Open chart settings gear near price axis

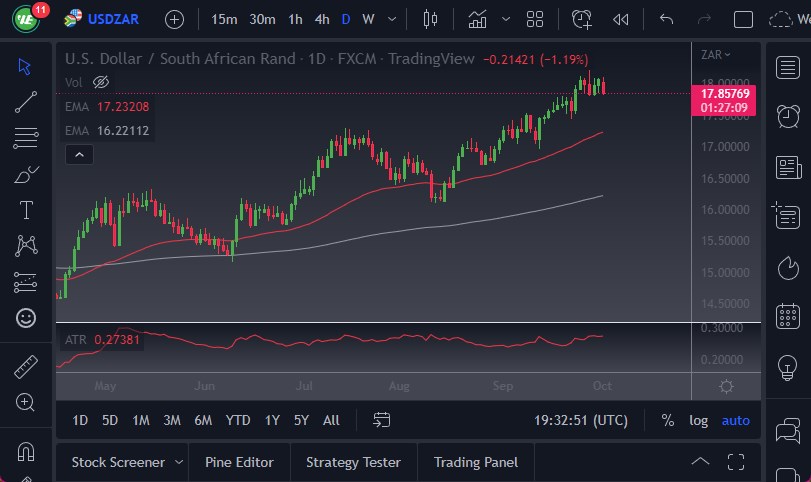pos(726,386)
